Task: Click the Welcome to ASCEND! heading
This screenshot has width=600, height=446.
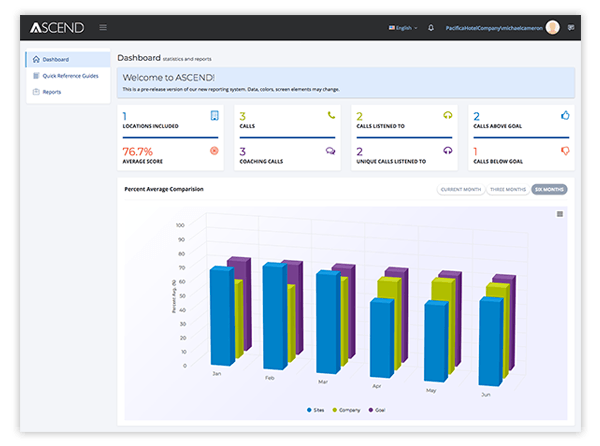Action: 168,78
